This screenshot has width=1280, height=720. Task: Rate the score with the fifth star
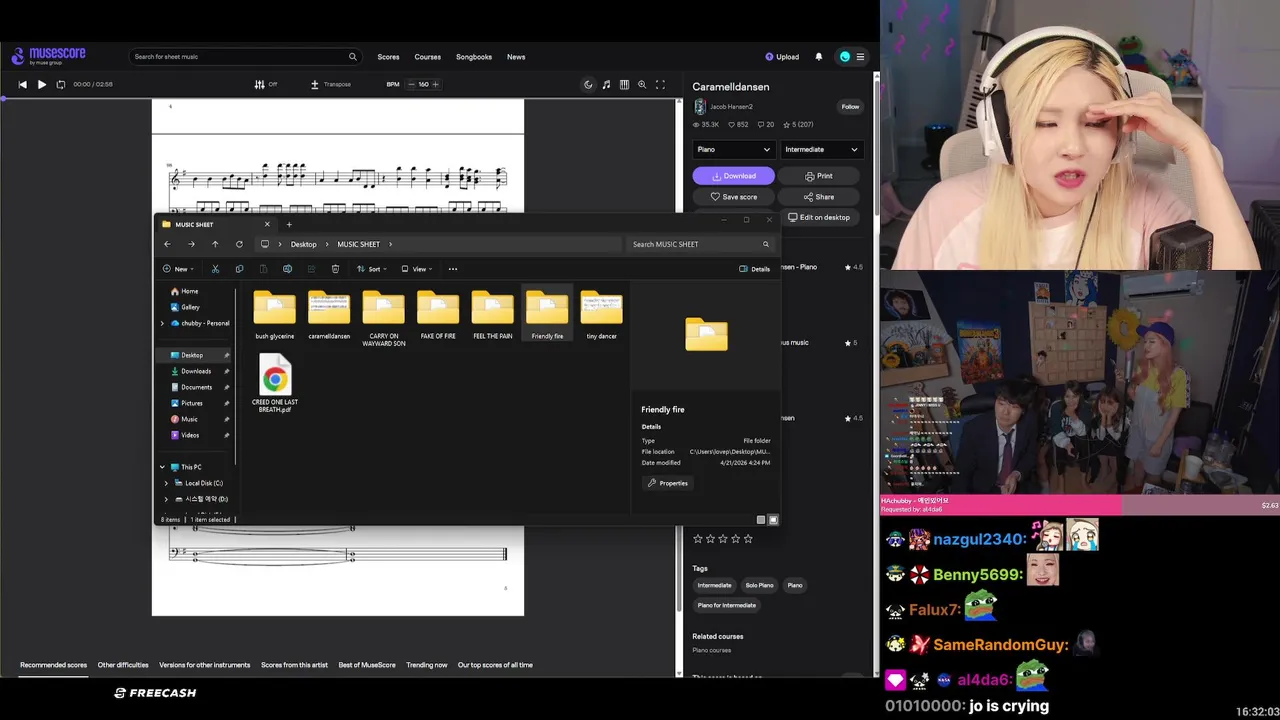[x=748, y=538]
